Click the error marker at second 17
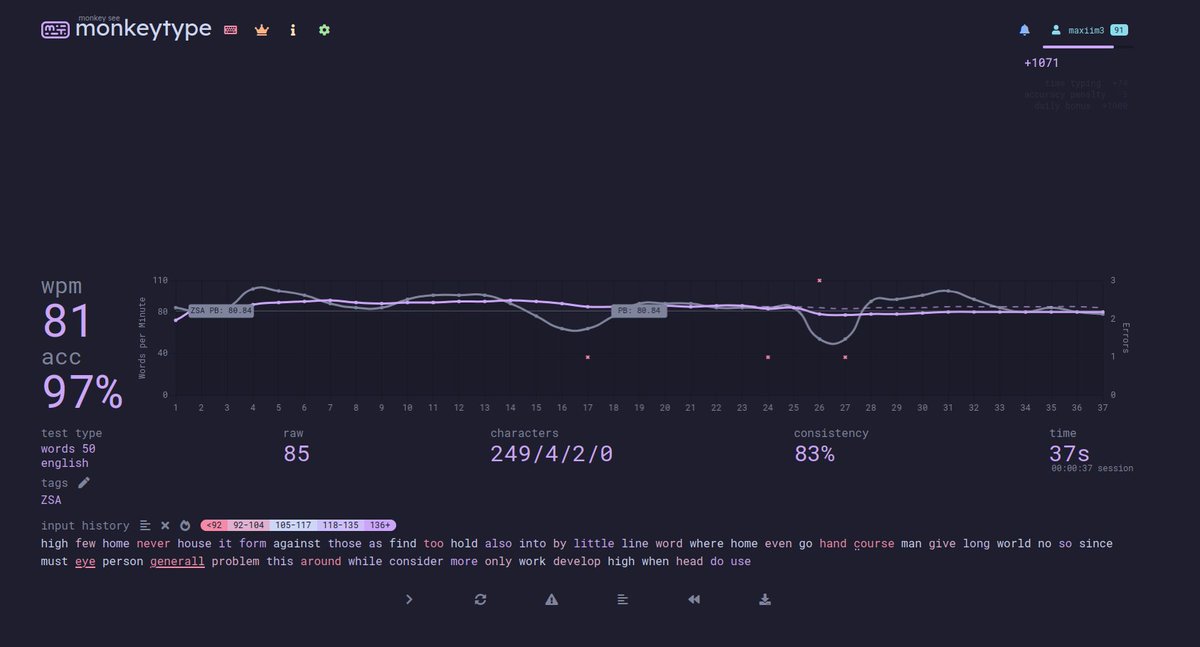This screenshot has width=1200, height=647. click(588, 357)
